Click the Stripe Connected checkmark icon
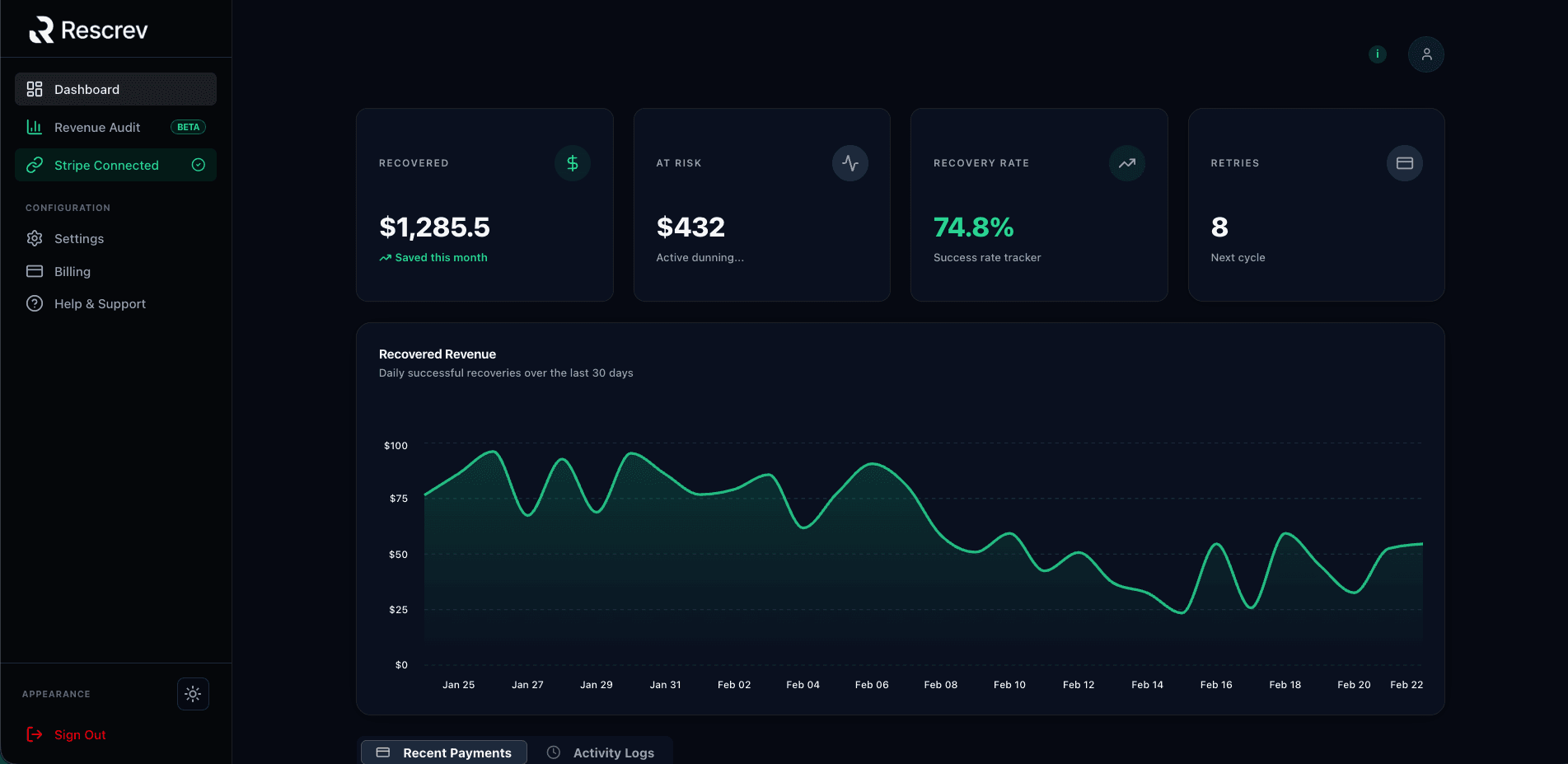The width and height of the screenshot is (1568, 764). pos(199,165)
